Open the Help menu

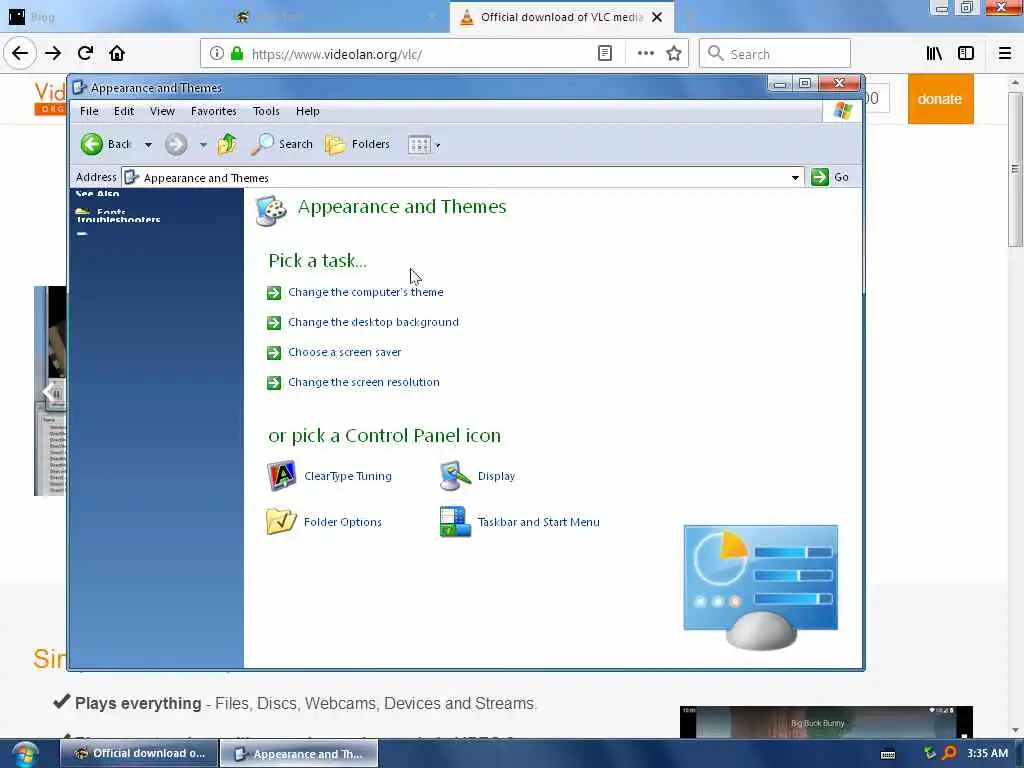coord(308,111)
